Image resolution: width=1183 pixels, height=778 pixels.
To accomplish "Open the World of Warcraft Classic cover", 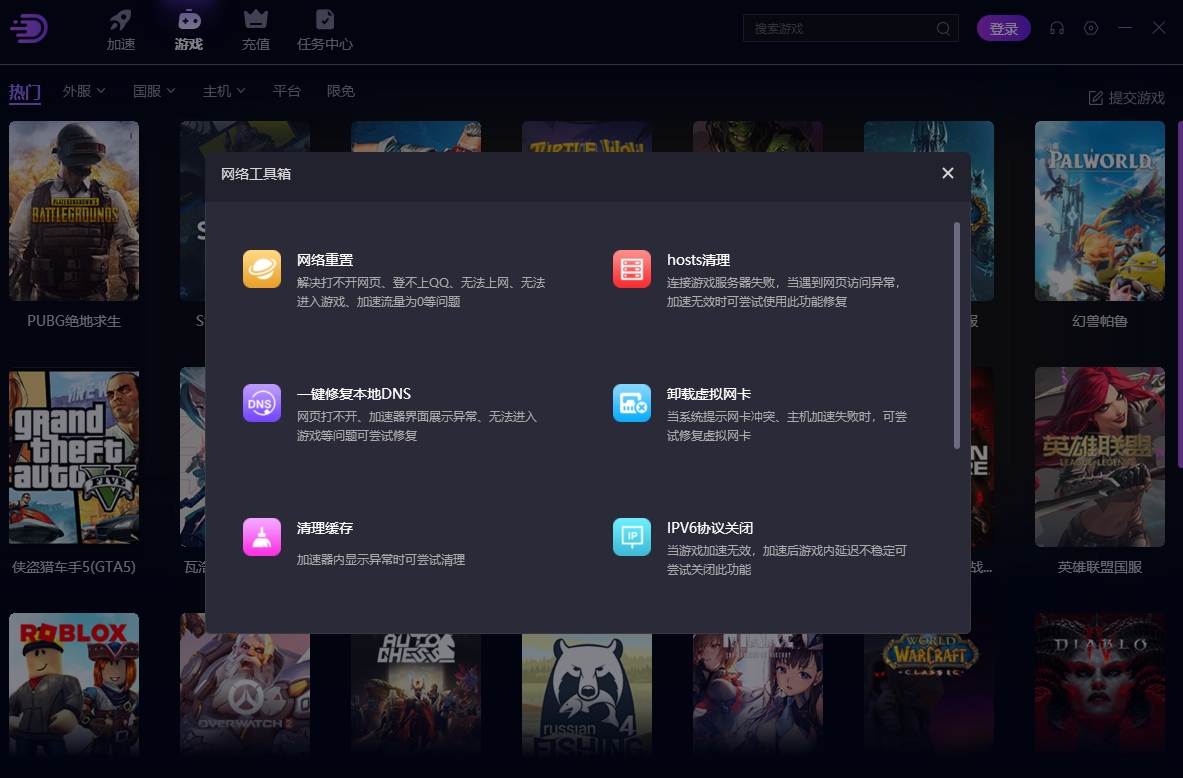I will [929, 696].
